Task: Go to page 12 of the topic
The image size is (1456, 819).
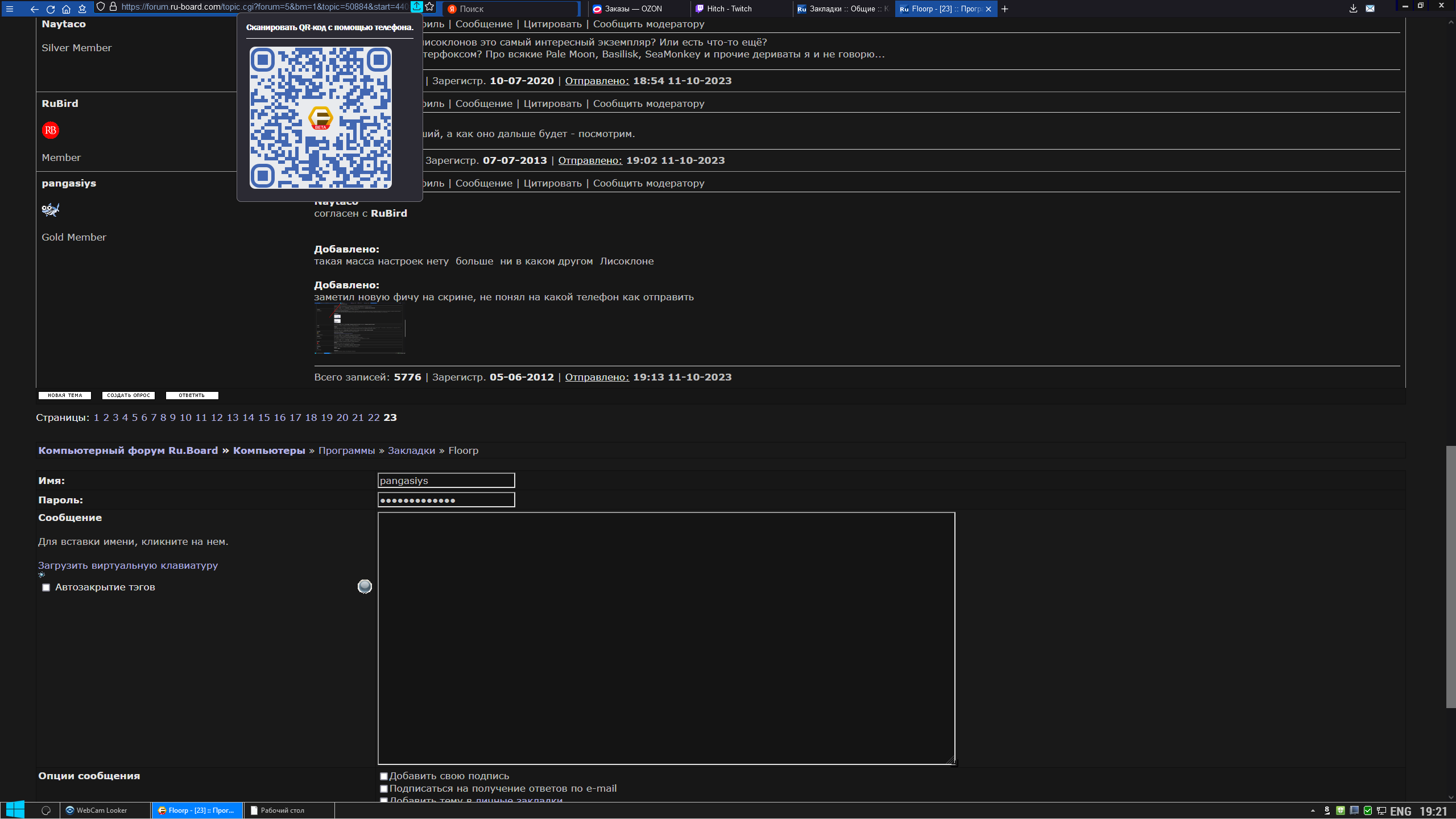Action: 217,417
